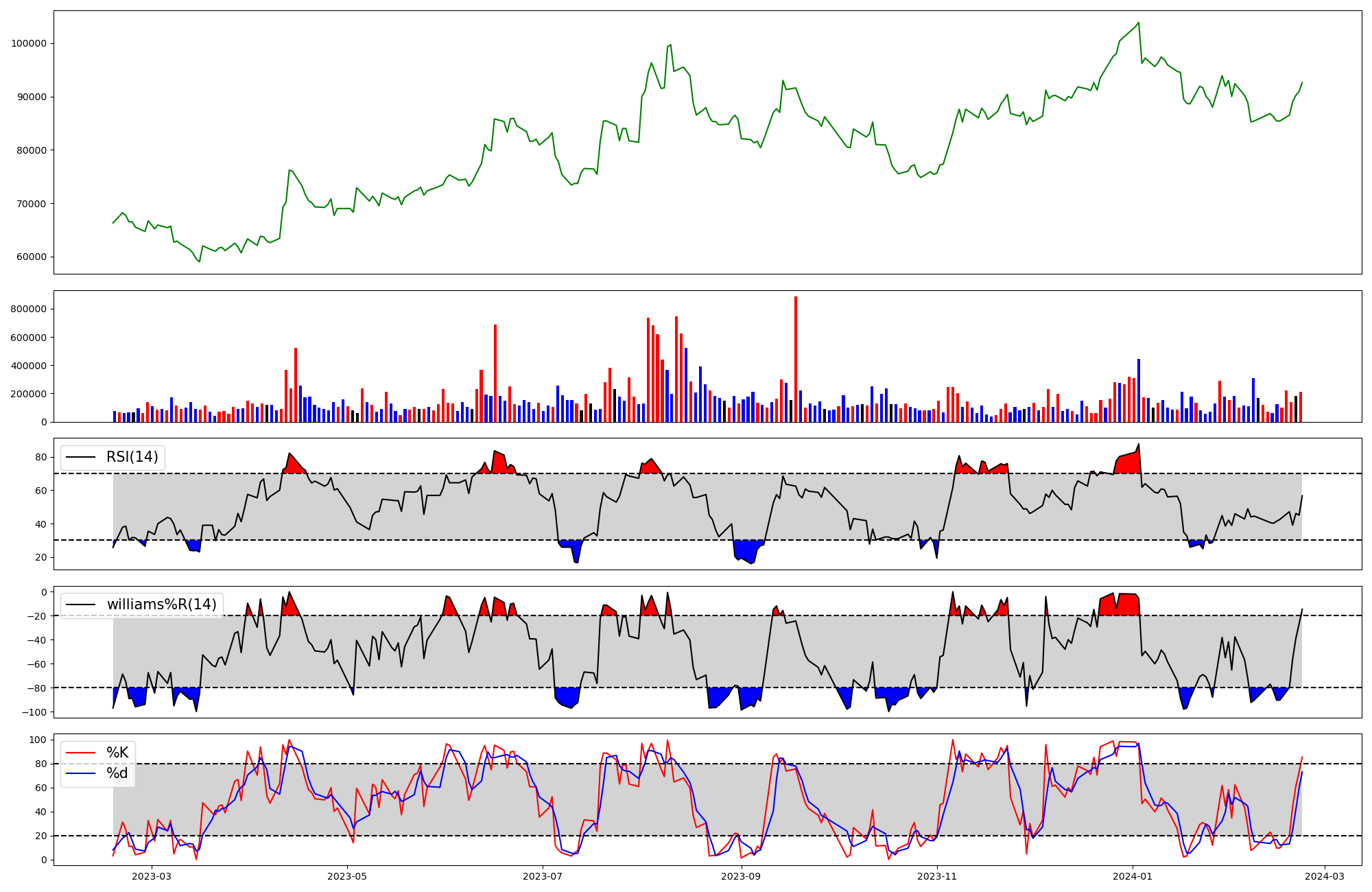Click the 2023-11 date tick label

[x=936, y=876]
